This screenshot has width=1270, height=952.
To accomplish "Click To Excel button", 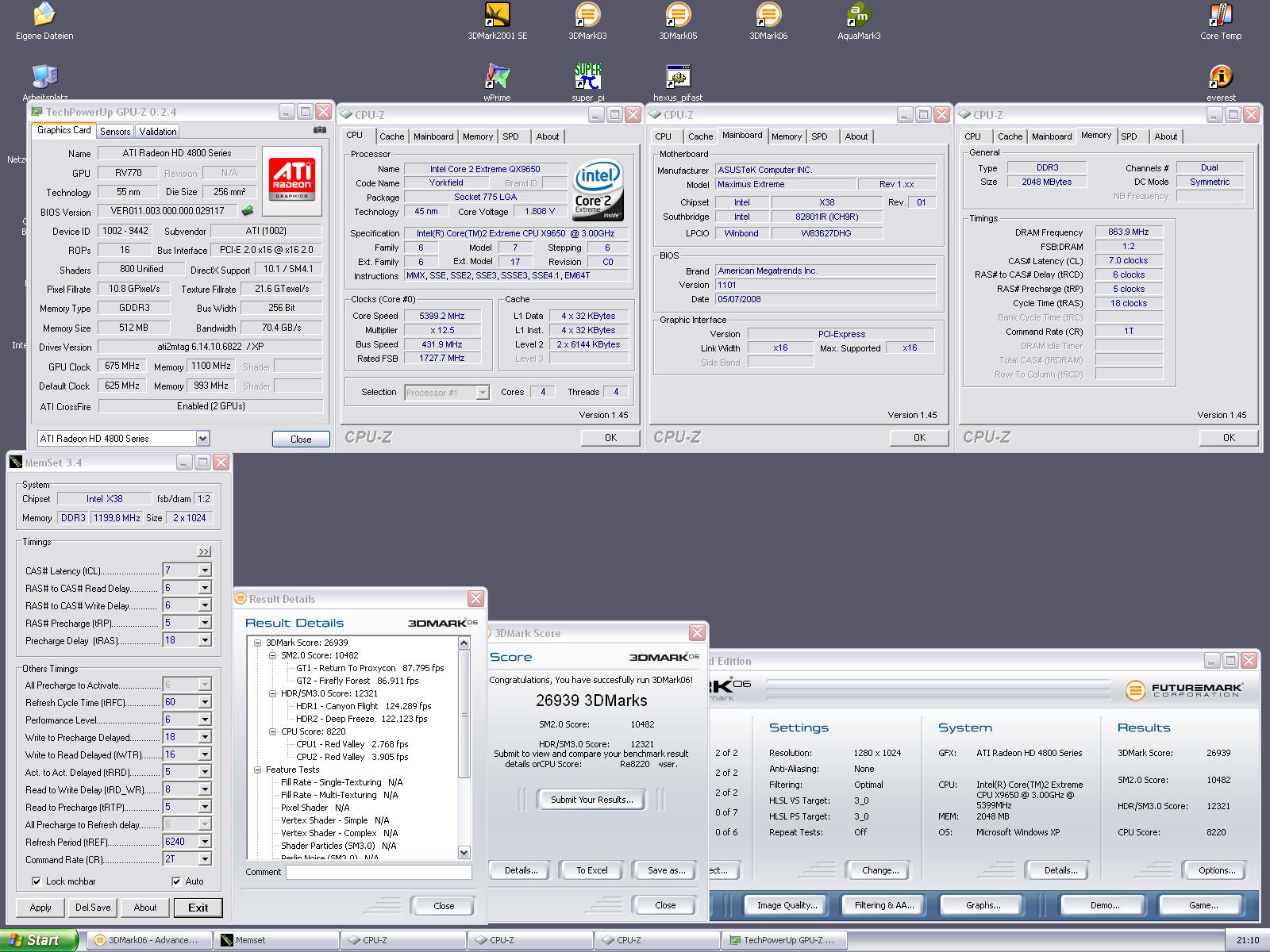I will 592,870.
